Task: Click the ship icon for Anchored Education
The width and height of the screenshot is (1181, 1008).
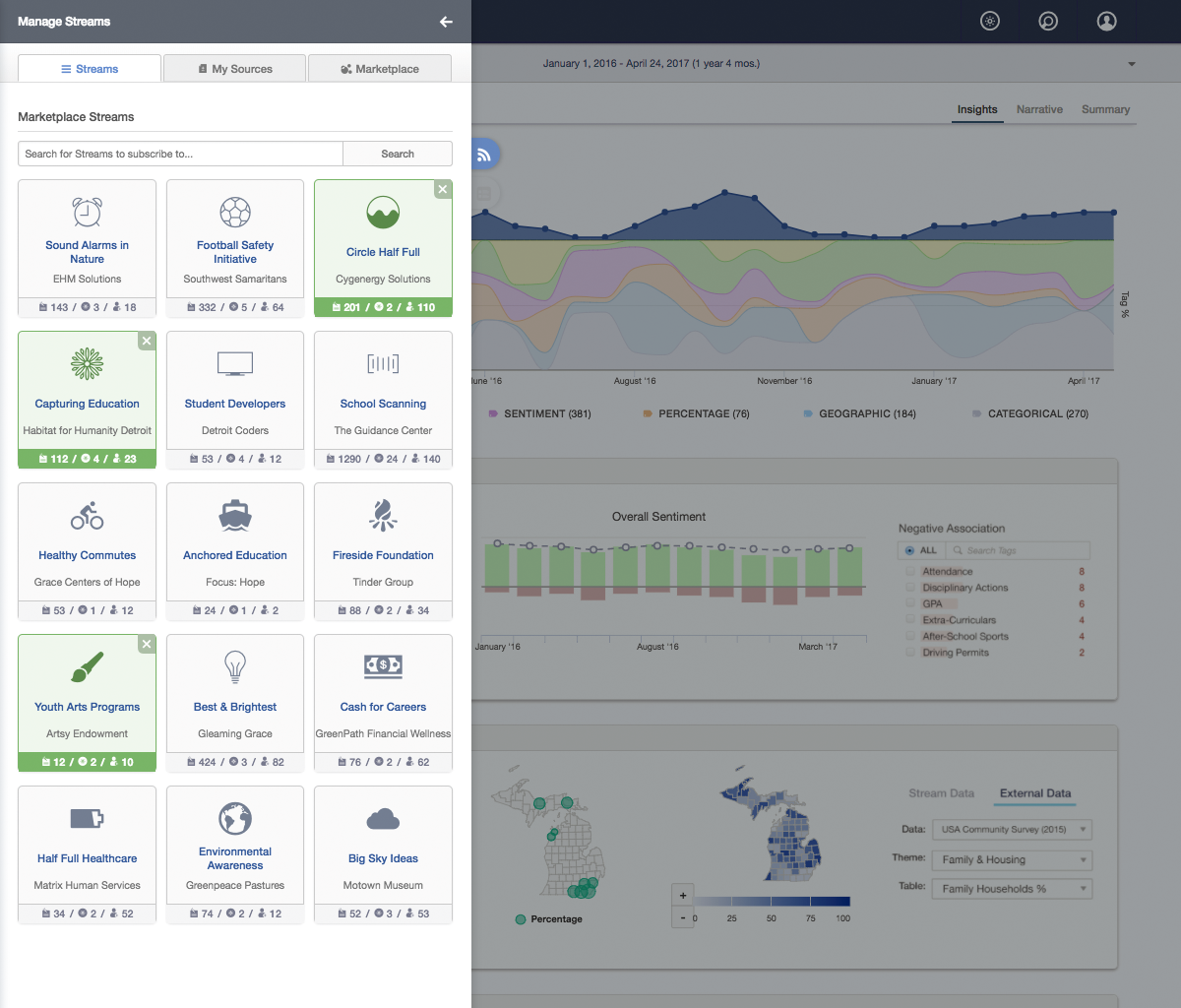Action: pyautogui.click(x=235, y=516)
